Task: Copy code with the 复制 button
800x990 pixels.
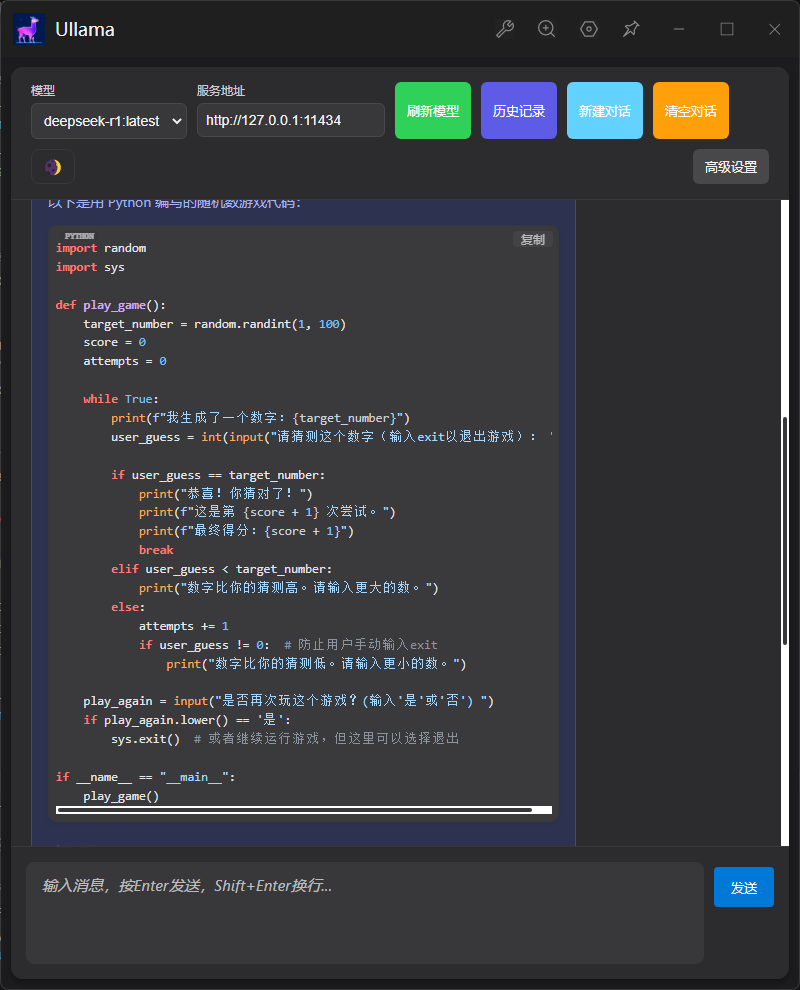Action: tap(532, 239)
